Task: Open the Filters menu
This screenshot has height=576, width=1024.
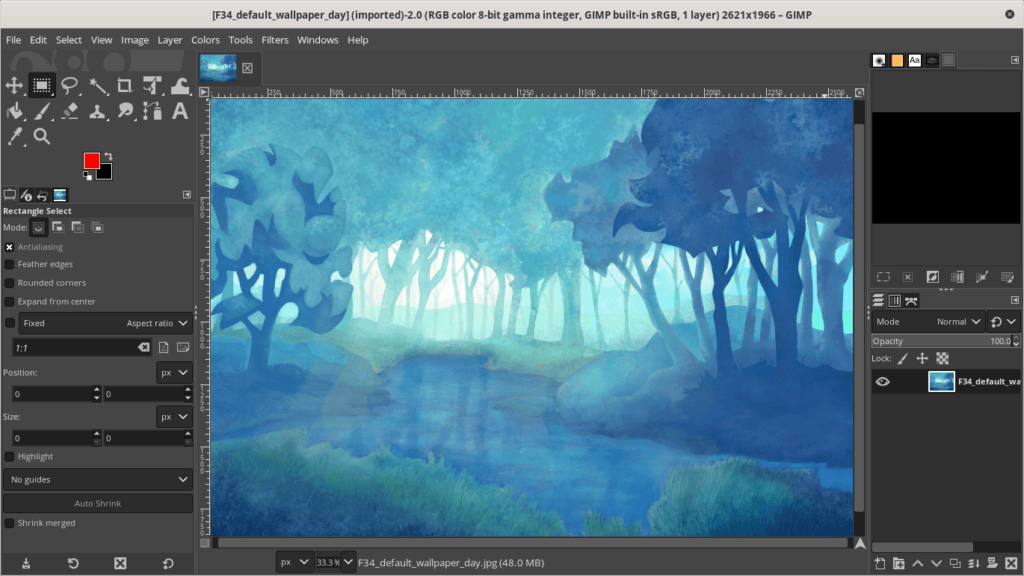Action: [x=275, y=40]
